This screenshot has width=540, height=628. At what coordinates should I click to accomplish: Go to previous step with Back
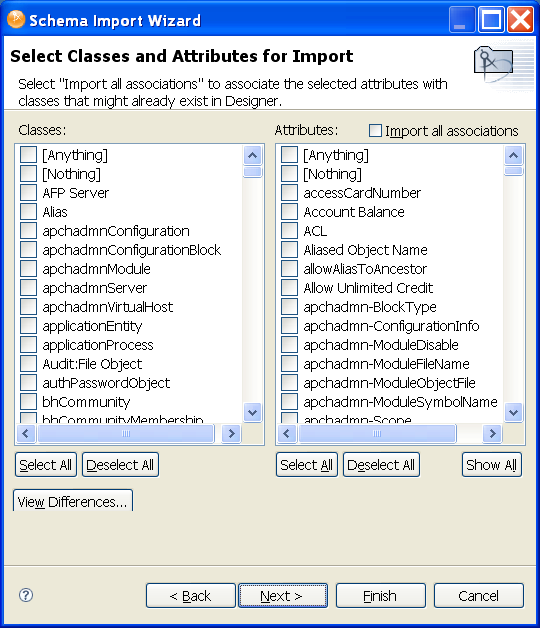tap(191, 596)
